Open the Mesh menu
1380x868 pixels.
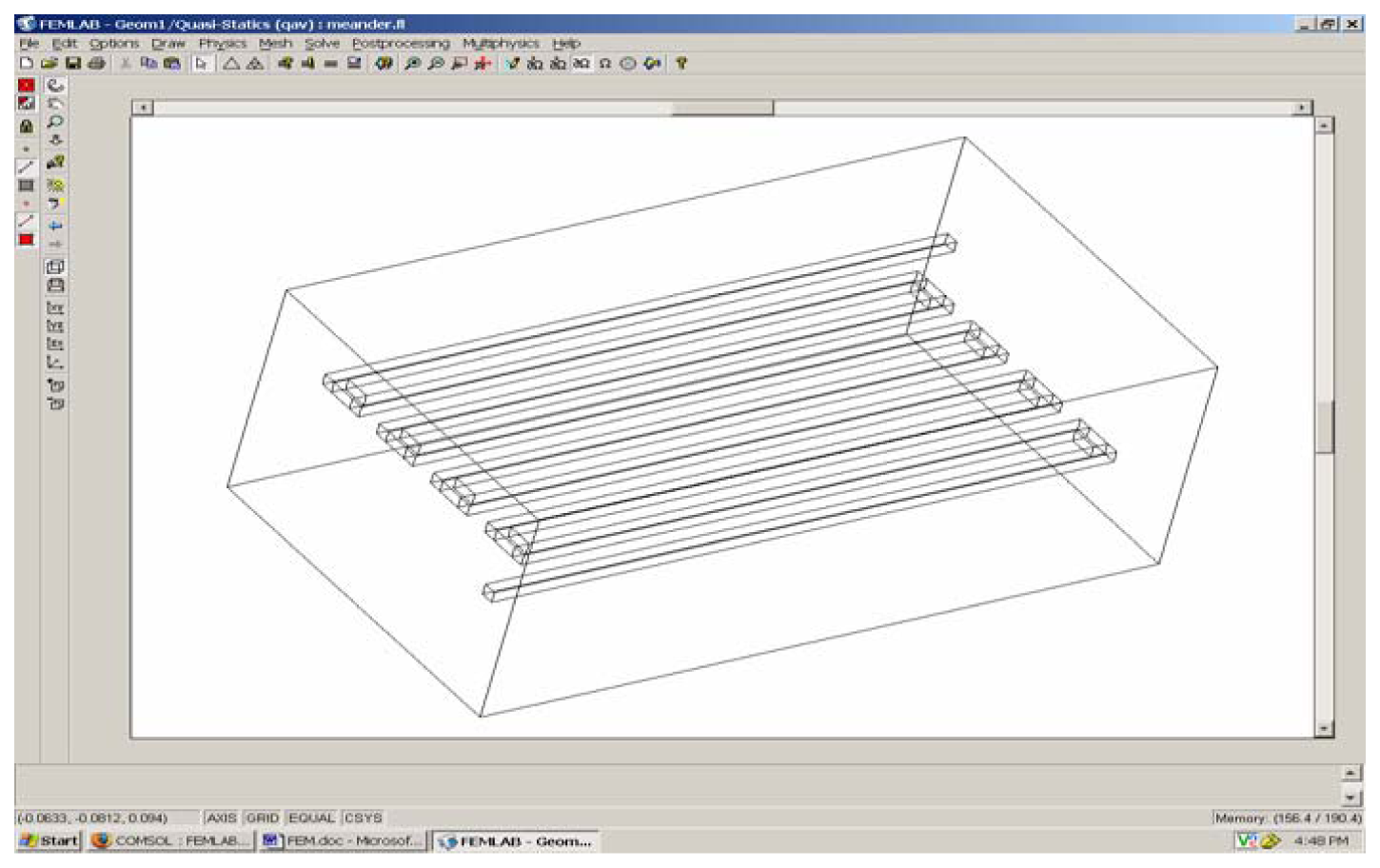(x=275, y=44)
